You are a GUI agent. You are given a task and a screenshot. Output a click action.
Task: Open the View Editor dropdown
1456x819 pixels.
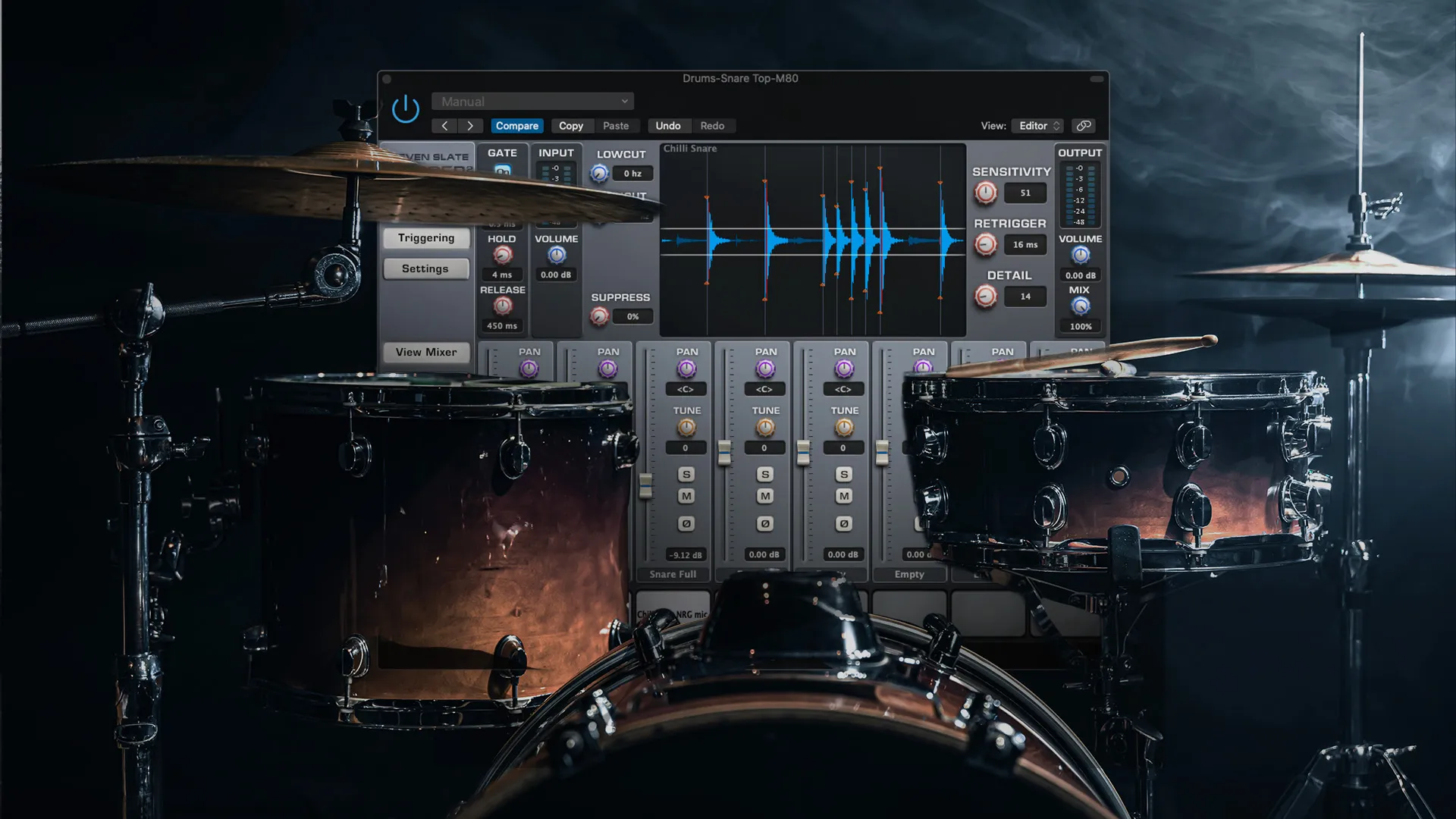(x=1038, y=126)
